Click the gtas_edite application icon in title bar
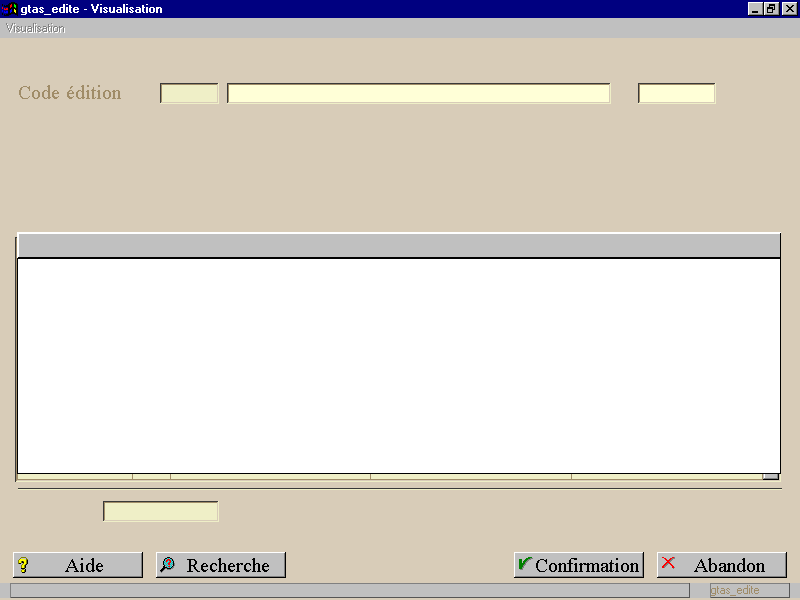800x600 pixels. (9, 9)
